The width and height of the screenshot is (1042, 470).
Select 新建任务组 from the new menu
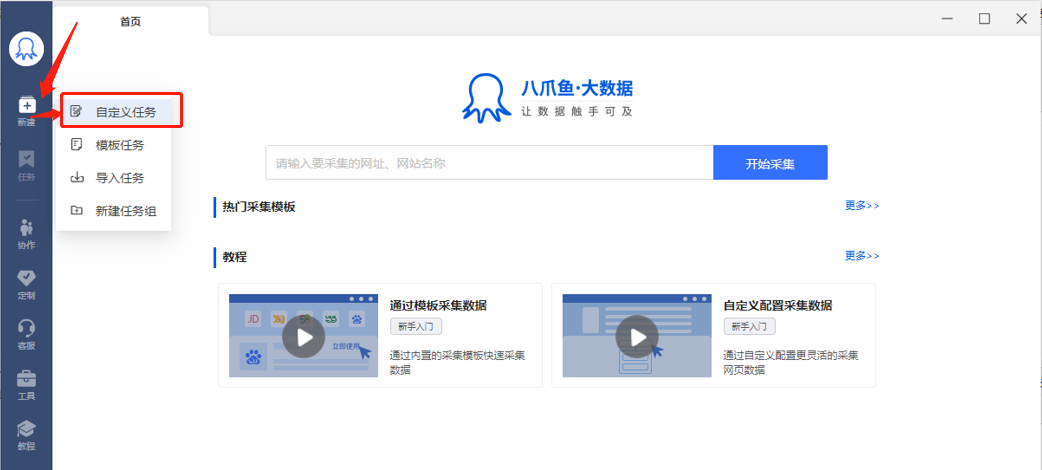point(114,211)
